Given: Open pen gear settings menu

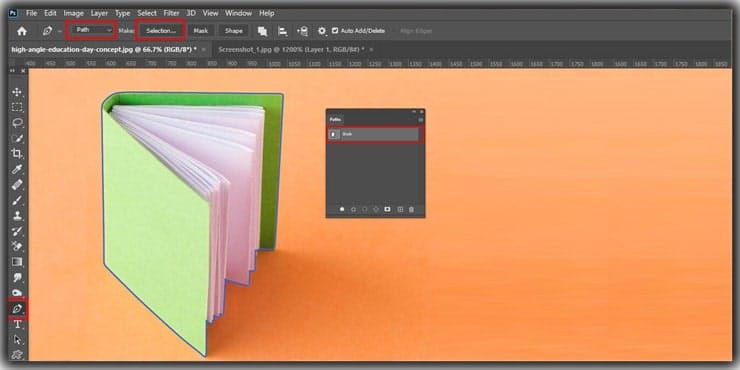Looking at the screenshot, I should (322, 31).
